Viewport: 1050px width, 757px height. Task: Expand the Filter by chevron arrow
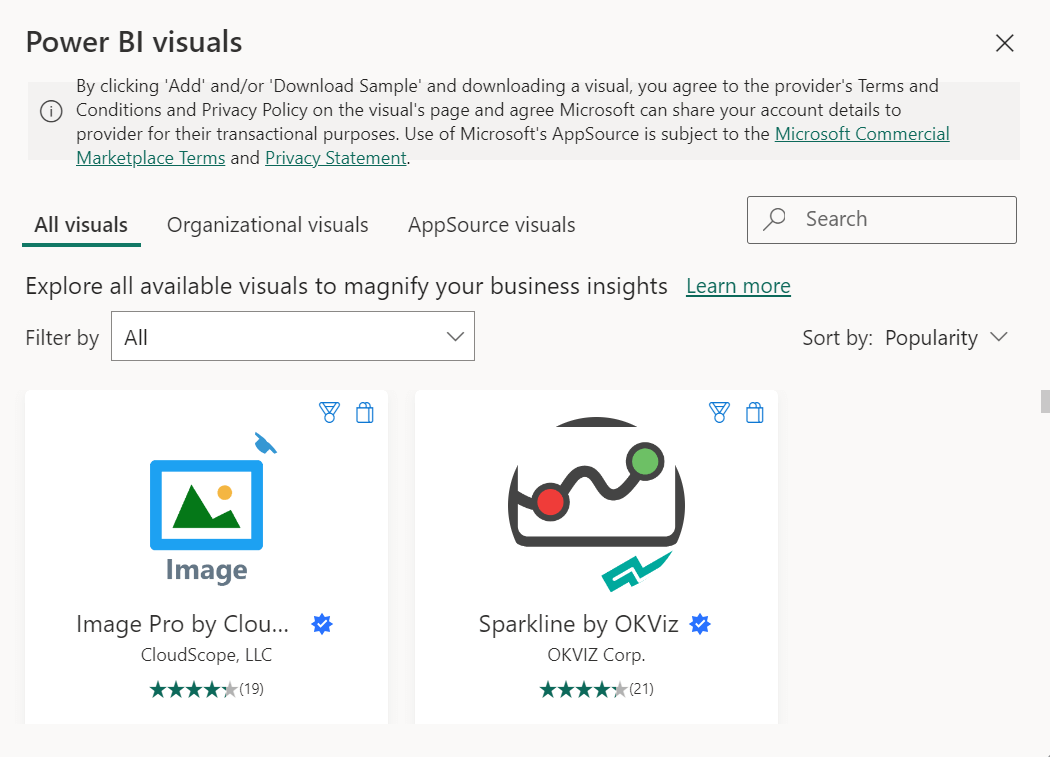[x=455, y=336]
